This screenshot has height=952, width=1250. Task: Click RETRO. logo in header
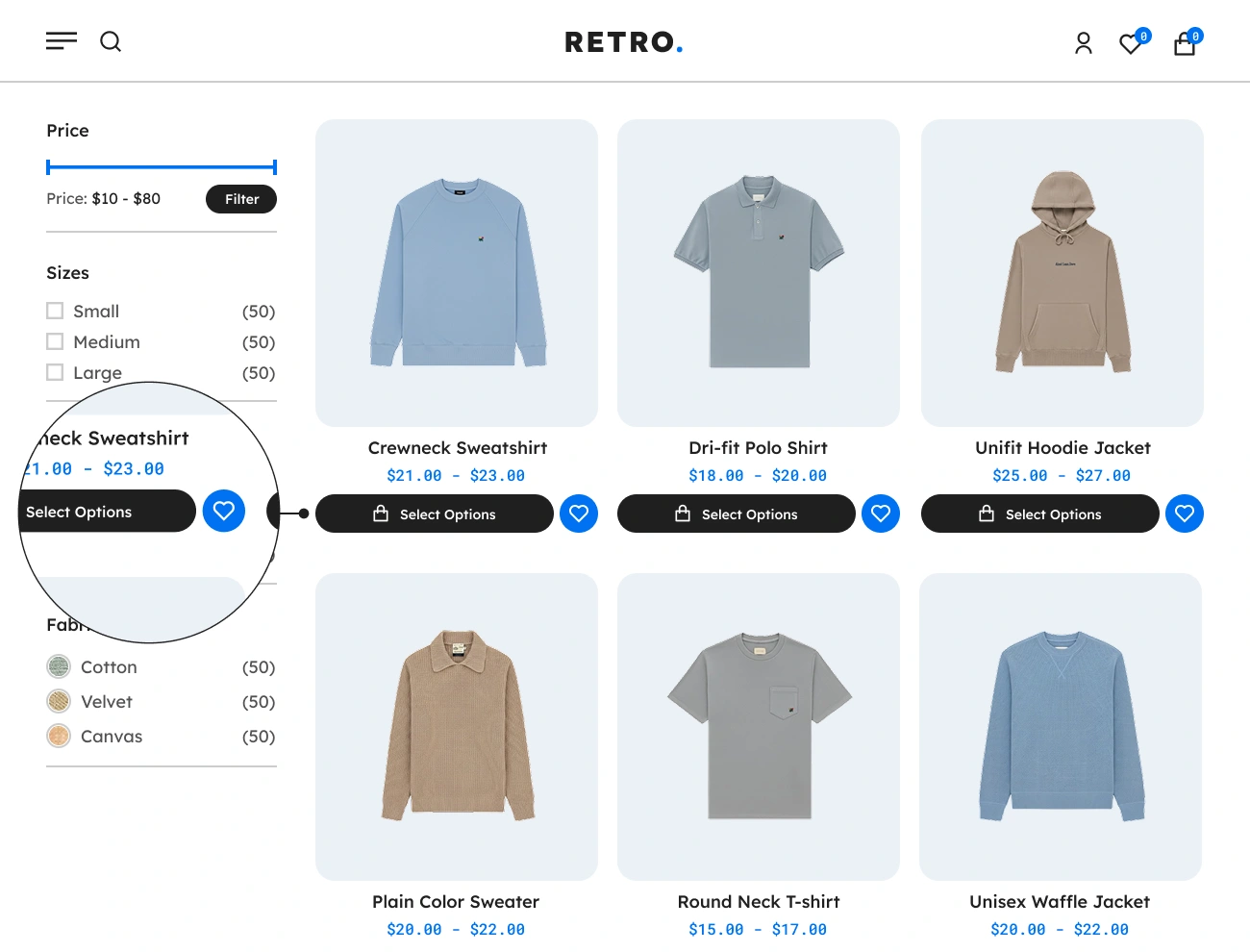pos(624,42)
